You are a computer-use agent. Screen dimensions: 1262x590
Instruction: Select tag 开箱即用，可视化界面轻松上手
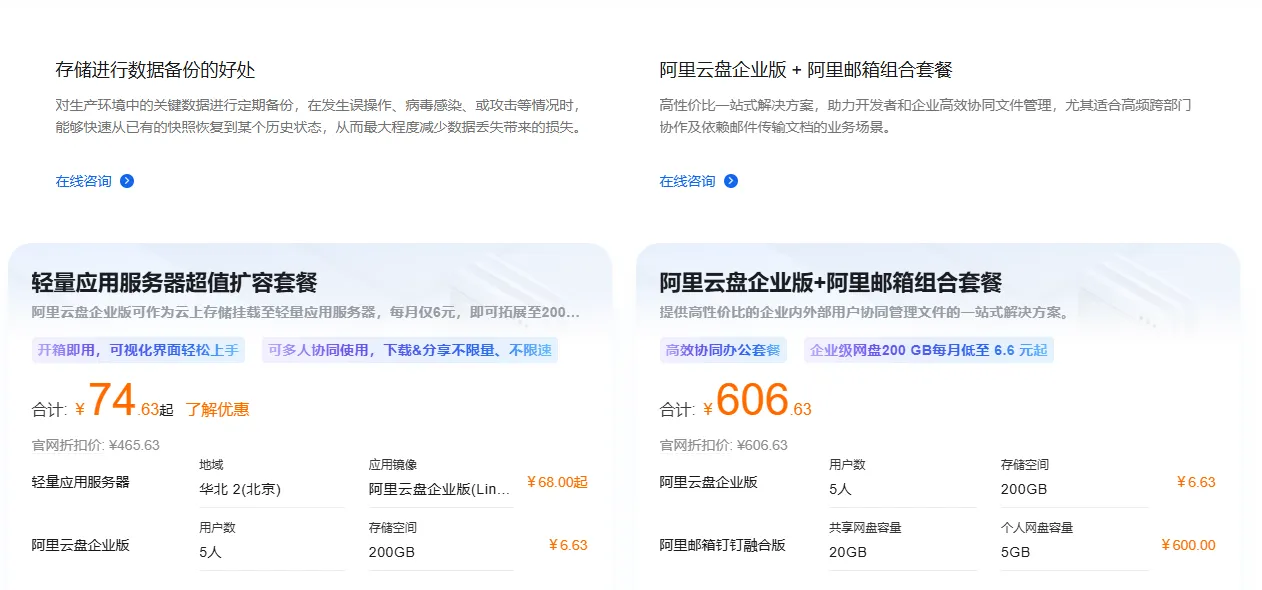click(x=138, y=350)
